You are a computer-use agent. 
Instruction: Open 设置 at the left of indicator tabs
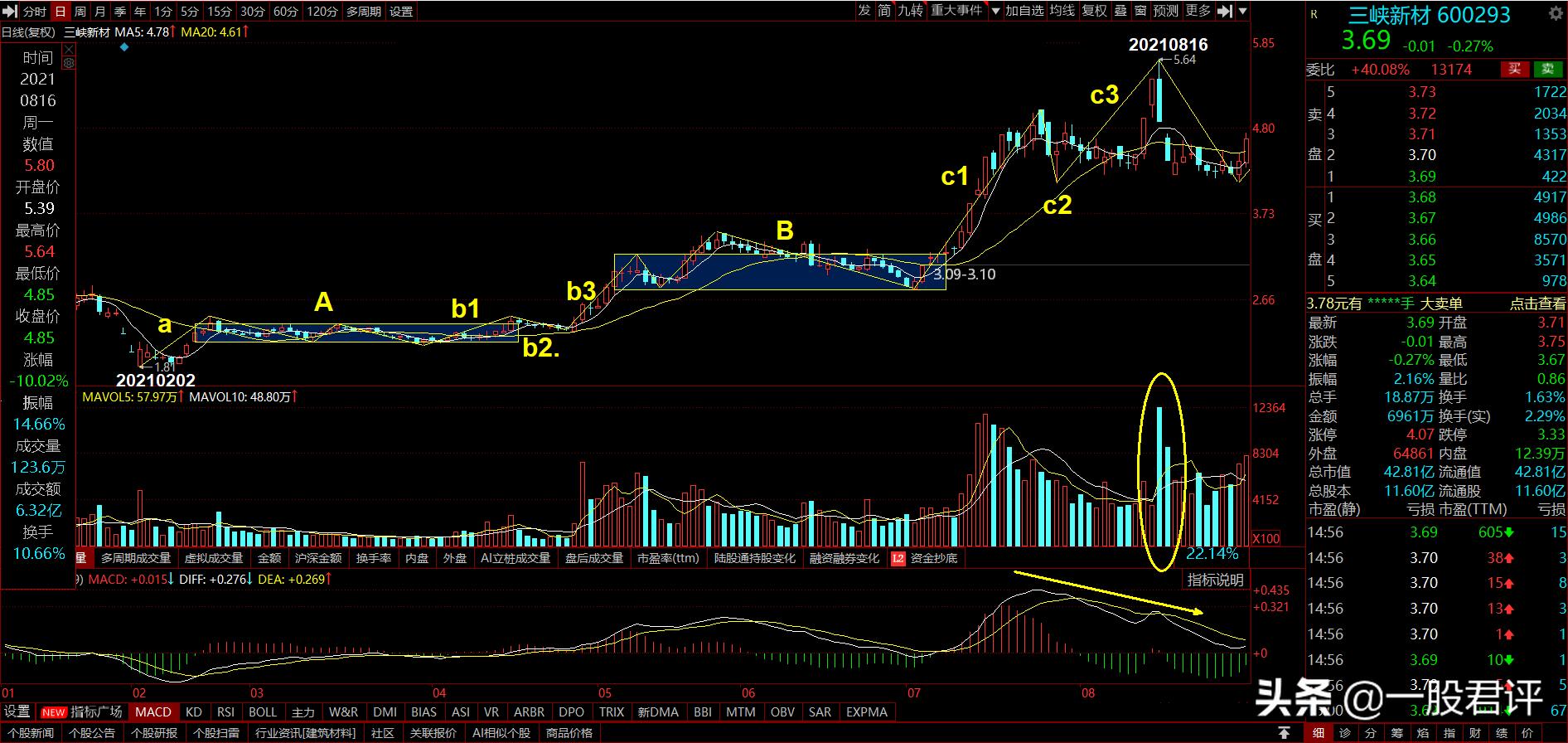tap(17, 711)
